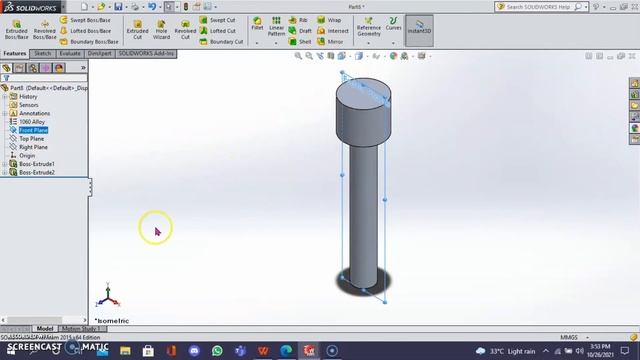Pick the Lofted Cut feature
This screenshot has width=640, height=360.
(218, 31)
